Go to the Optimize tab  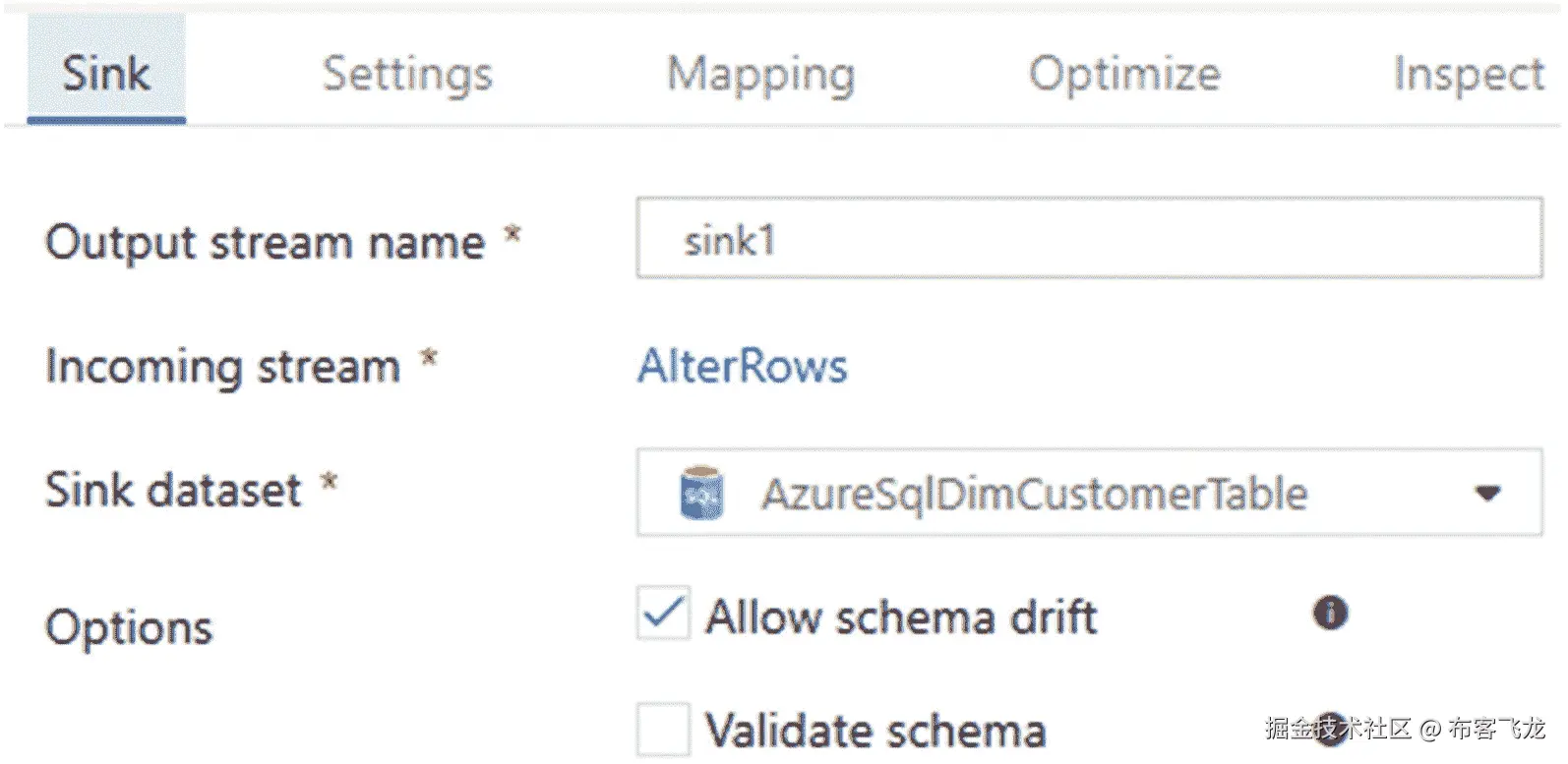1124,74
